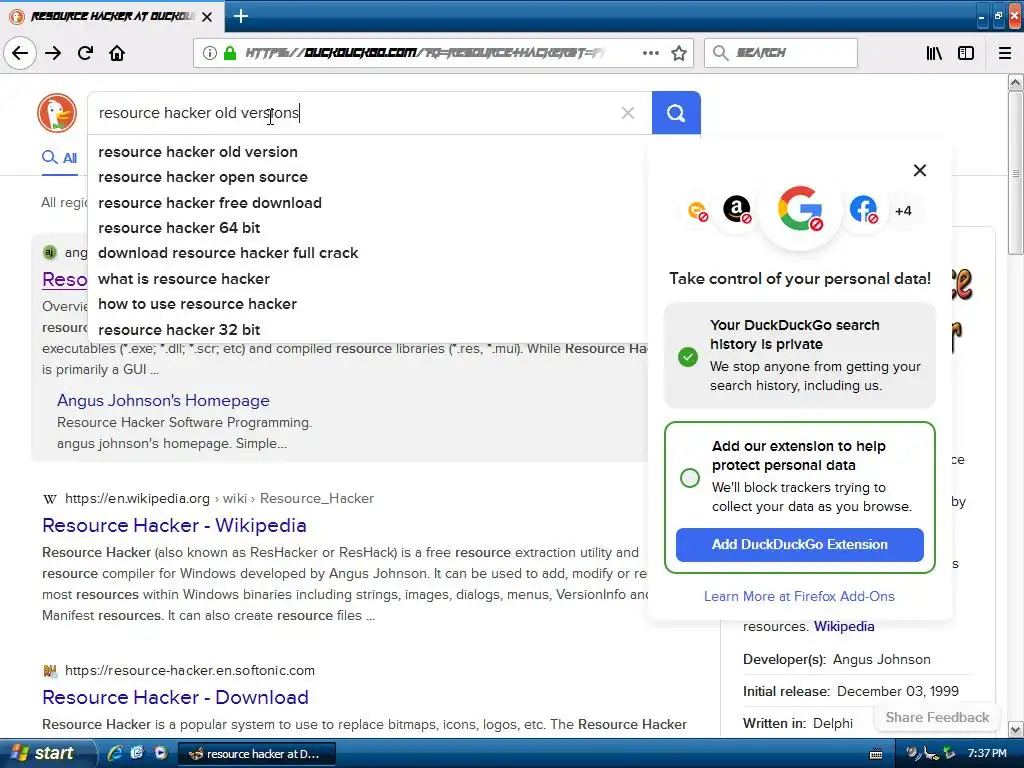The height and width of the screenshot is (768, 1024).
Task: Bookmark this page with the star
Action: click(x=679, y=53)
